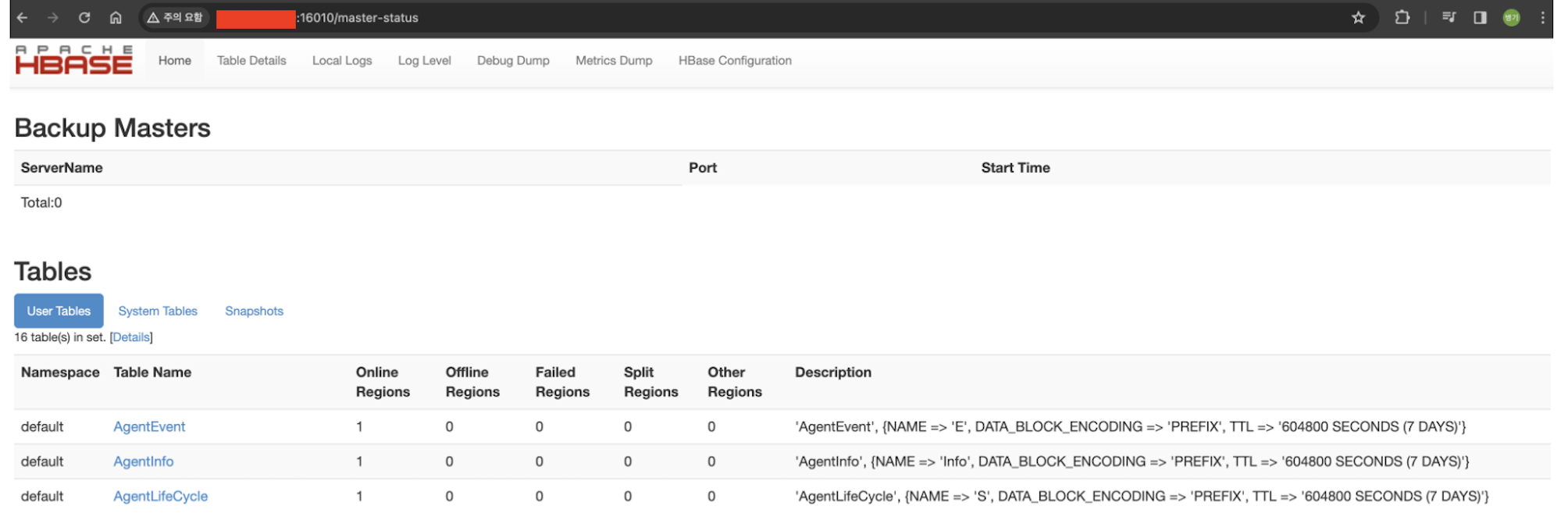Click the AgentLifeCycle description text
The height and width of the screenshot is (531, 1568).
coord(1142,496)
